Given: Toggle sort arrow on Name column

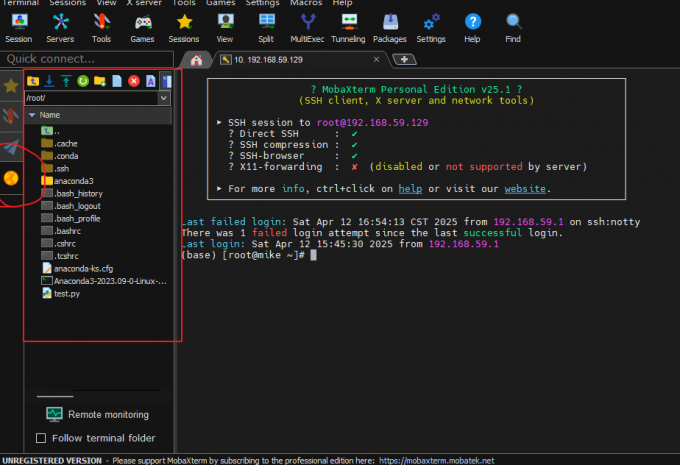Looking at the screenshot, I should point(32,115).
